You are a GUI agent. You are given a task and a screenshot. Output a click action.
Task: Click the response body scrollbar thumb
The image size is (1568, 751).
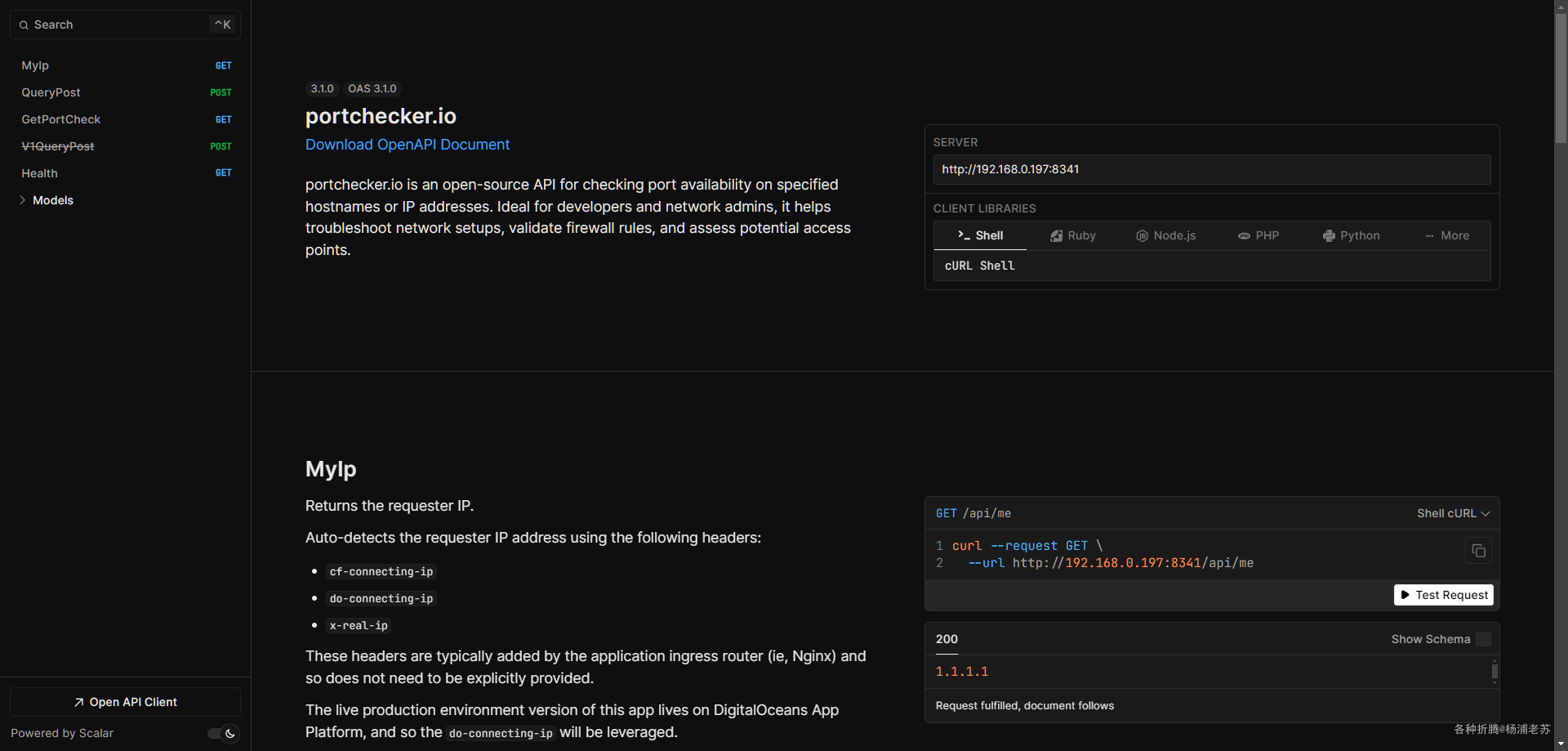(1494, 672)
